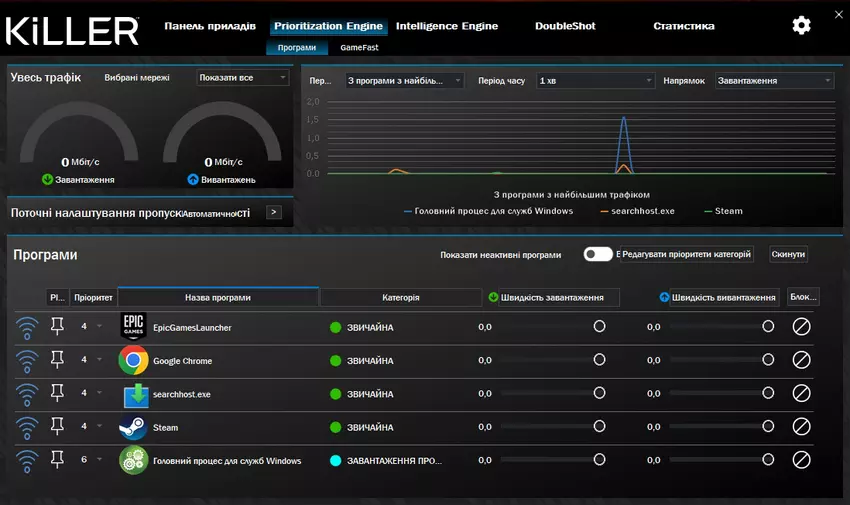The width and height of the screenshot is (850, 505).
Task: Click the Epic Games application icon
Action: pyautogui.click(x=133, y=327)
